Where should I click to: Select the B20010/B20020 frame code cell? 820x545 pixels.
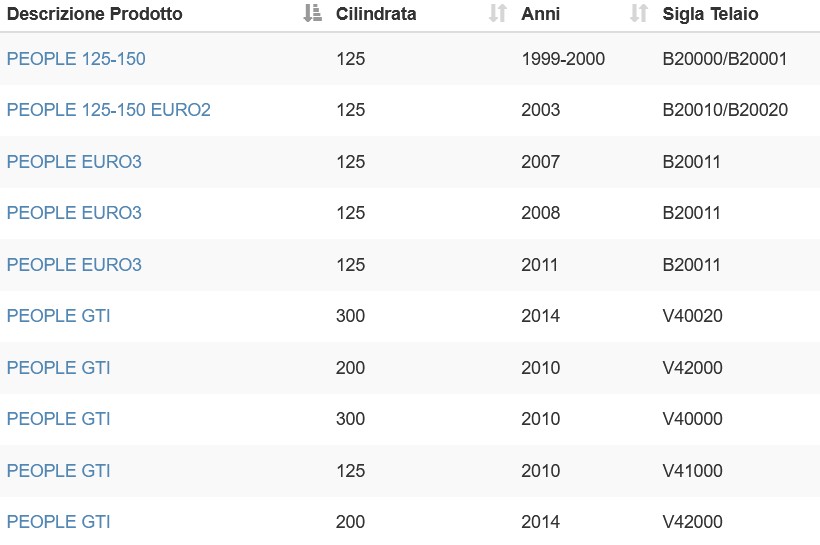(725, 110)
